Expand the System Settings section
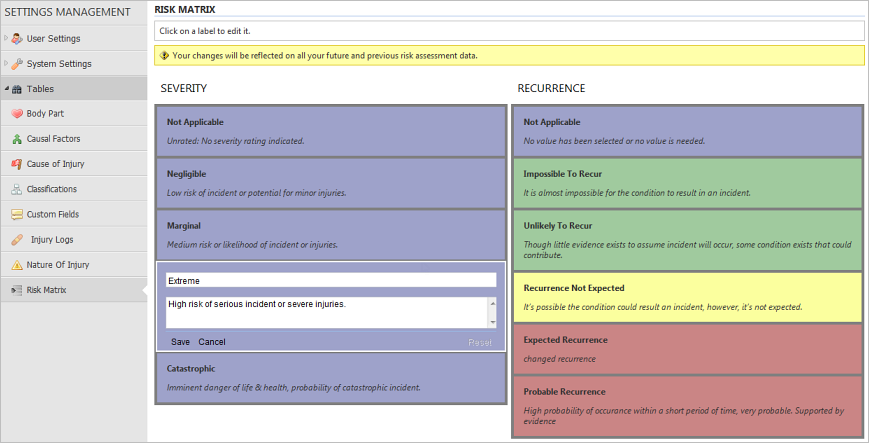The height and width of the screenshot is (443, 869). [6, 64]
